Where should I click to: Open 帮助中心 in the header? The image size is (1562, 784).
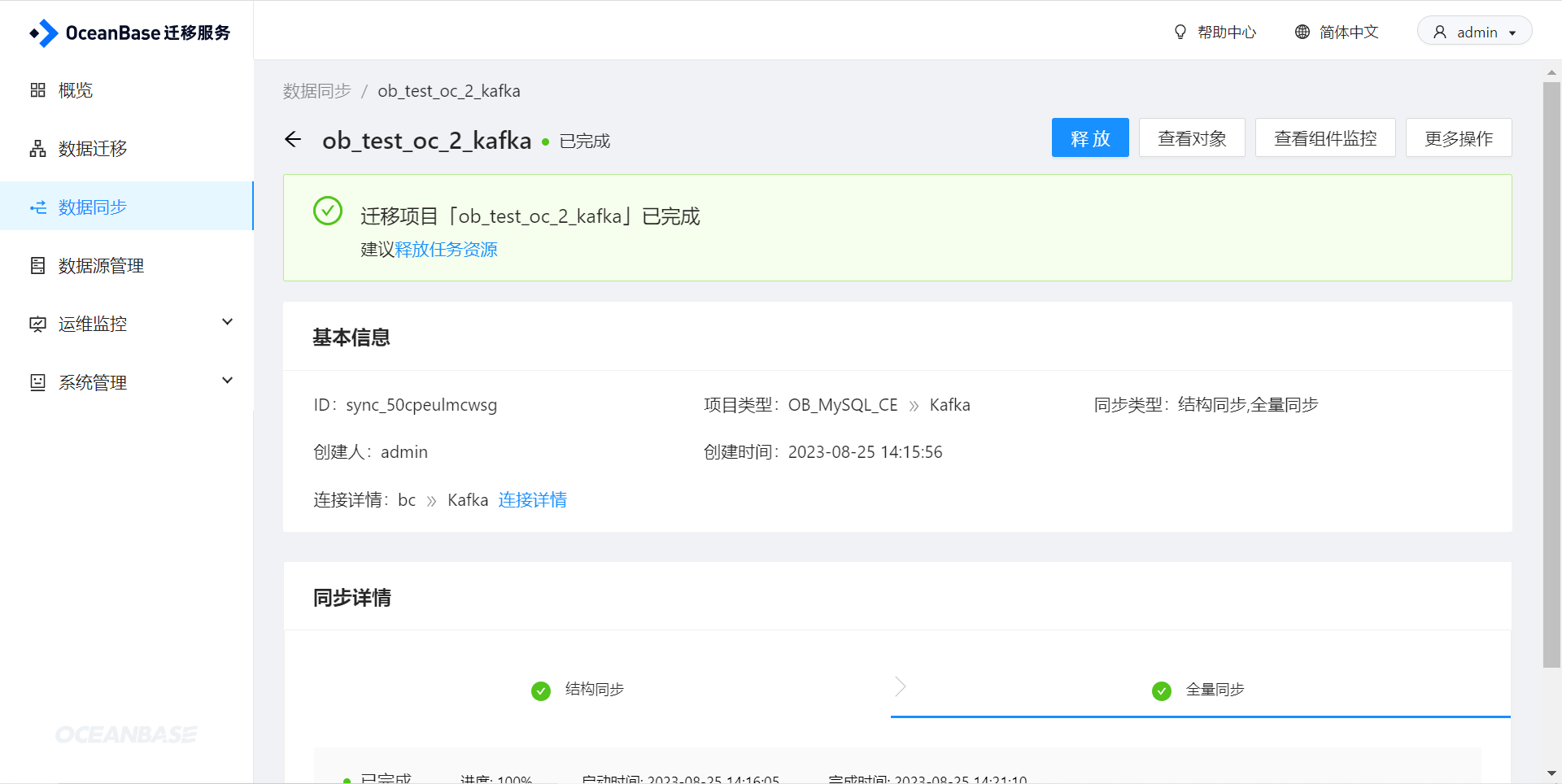(x=1227, y=32)
